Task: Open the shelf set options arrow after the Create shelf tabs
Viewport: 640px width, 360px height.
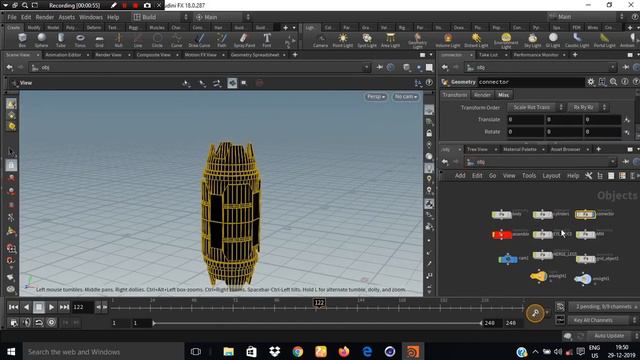Action: 294,28
